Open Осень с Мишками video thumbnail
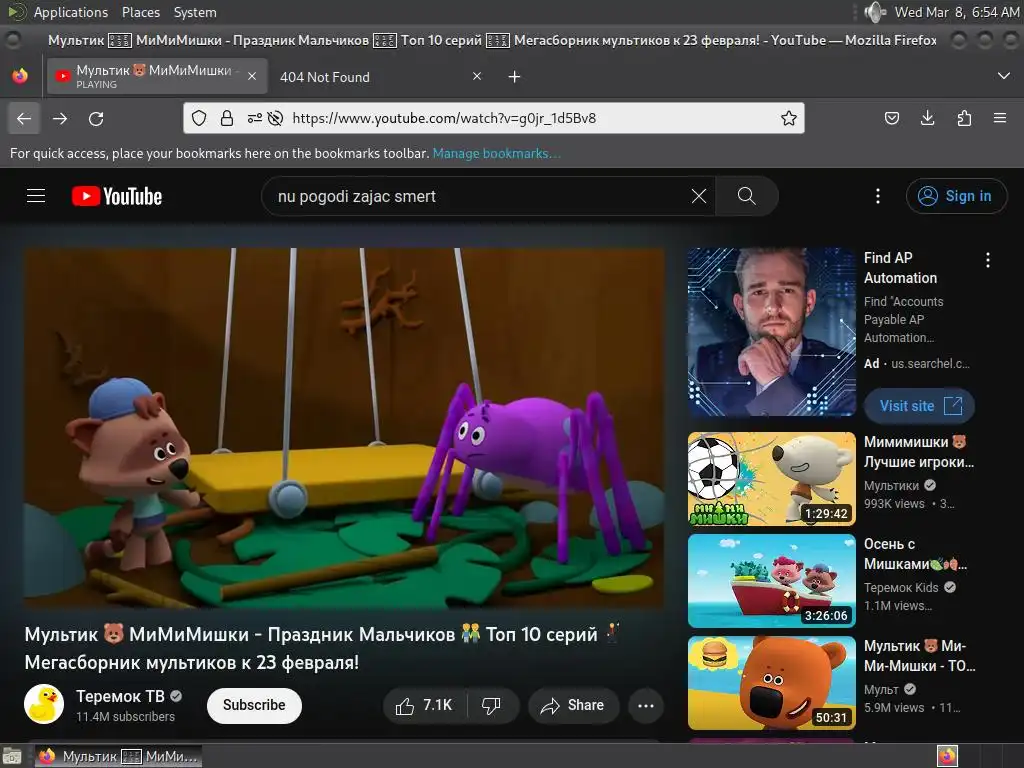This screenshot has width=1024, height=768. [x=771, y=581]
